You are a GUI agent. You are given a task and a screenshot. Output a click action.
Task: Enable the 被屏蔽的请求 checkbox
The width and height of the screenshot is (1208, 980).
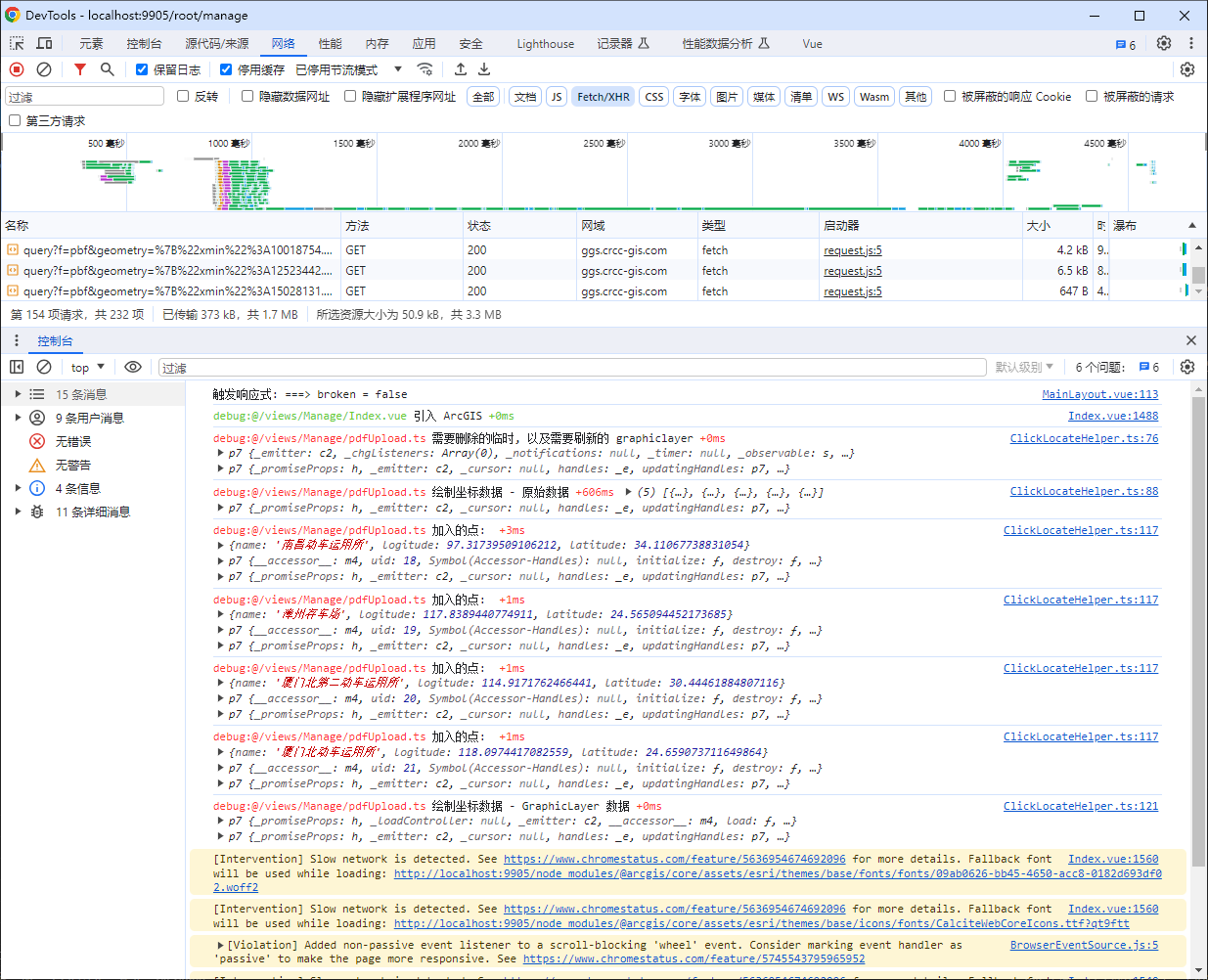1092,96
